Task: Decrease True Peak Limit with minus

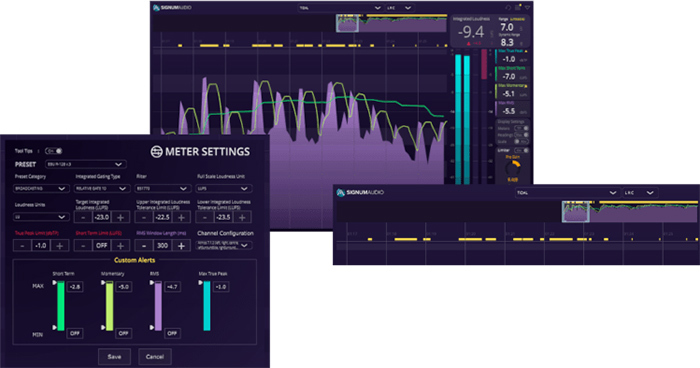Action: [x=22, y=246]
